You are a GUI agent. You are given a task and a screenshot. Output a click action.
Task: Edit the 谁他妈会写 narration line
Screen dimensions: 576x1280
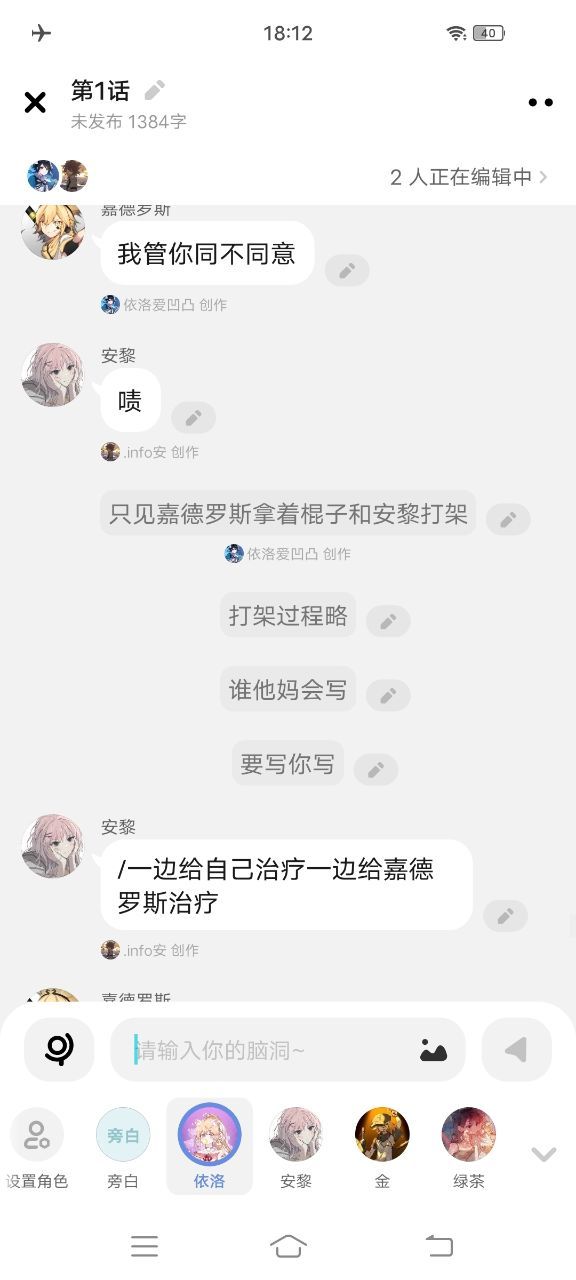coord(388,695)
